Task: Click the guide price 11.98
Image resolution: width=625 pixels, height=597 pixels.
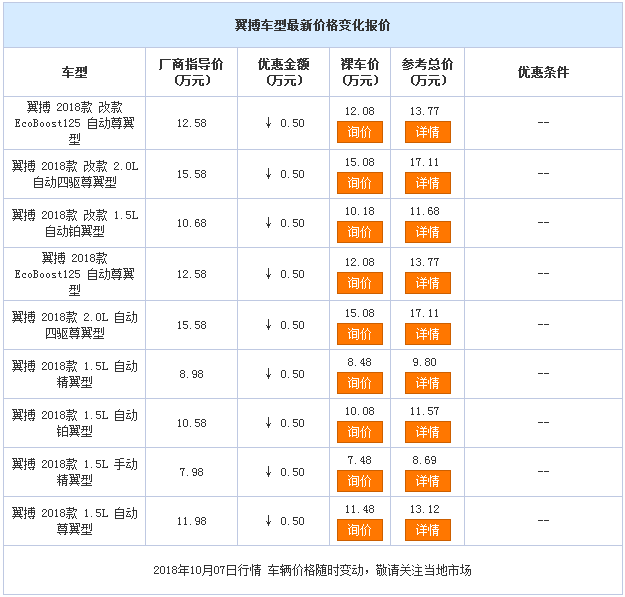Action: pyautogui.click(x=192, y=521)
